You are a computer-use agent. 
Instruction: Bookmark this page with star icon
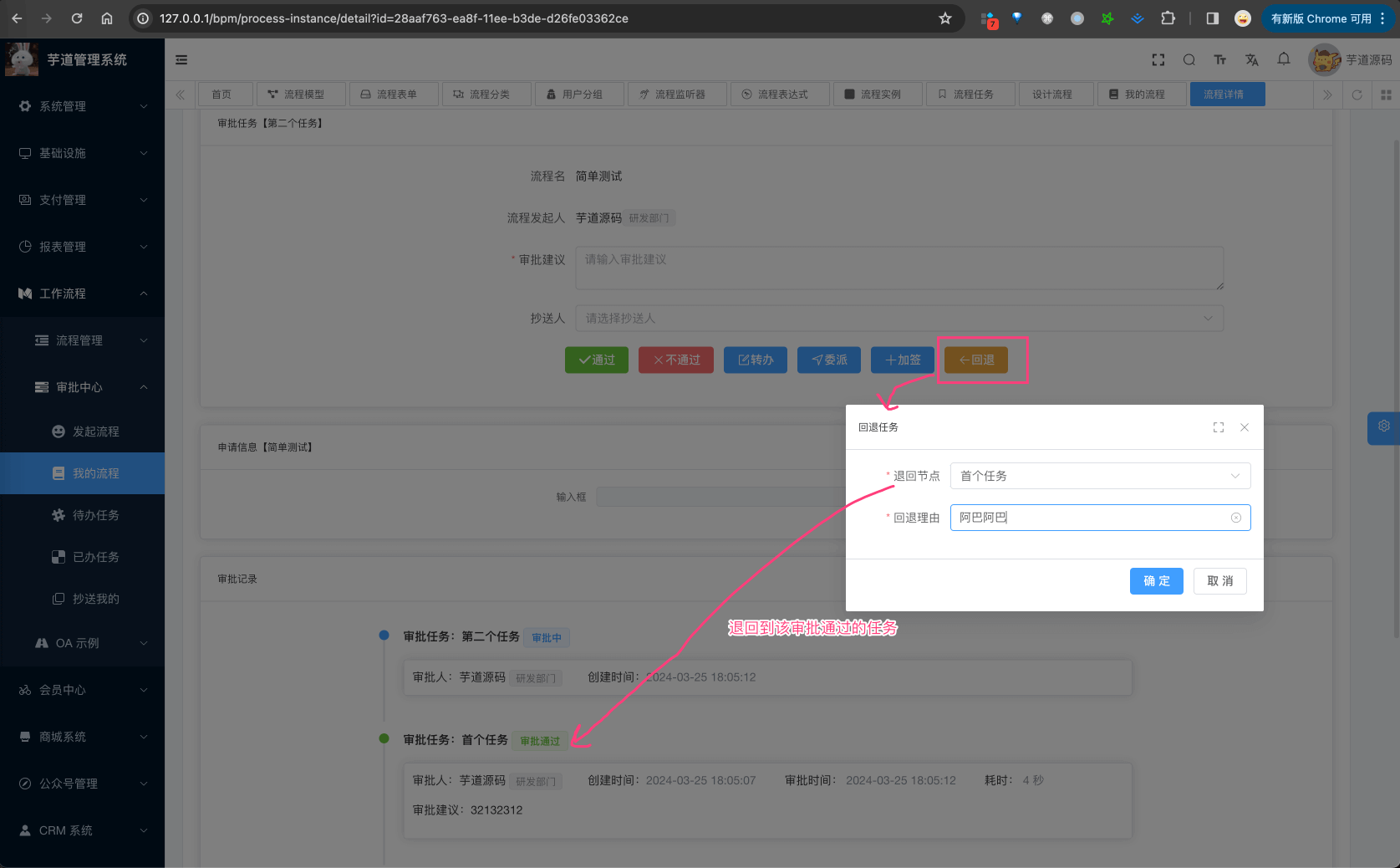[945, 18]
